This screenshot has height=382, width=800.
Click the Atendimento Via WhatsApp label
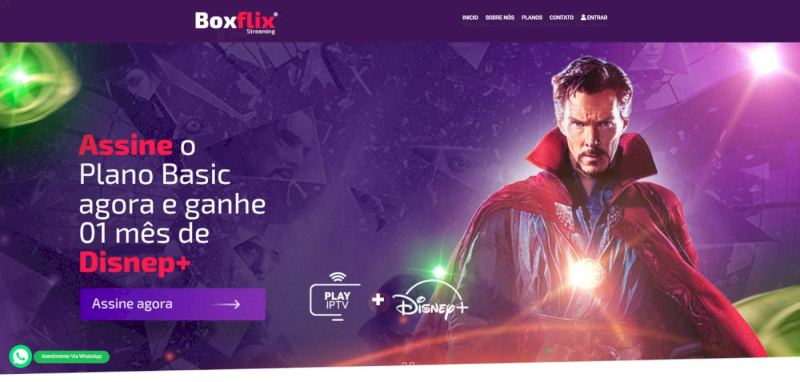(x=71, y=356)
